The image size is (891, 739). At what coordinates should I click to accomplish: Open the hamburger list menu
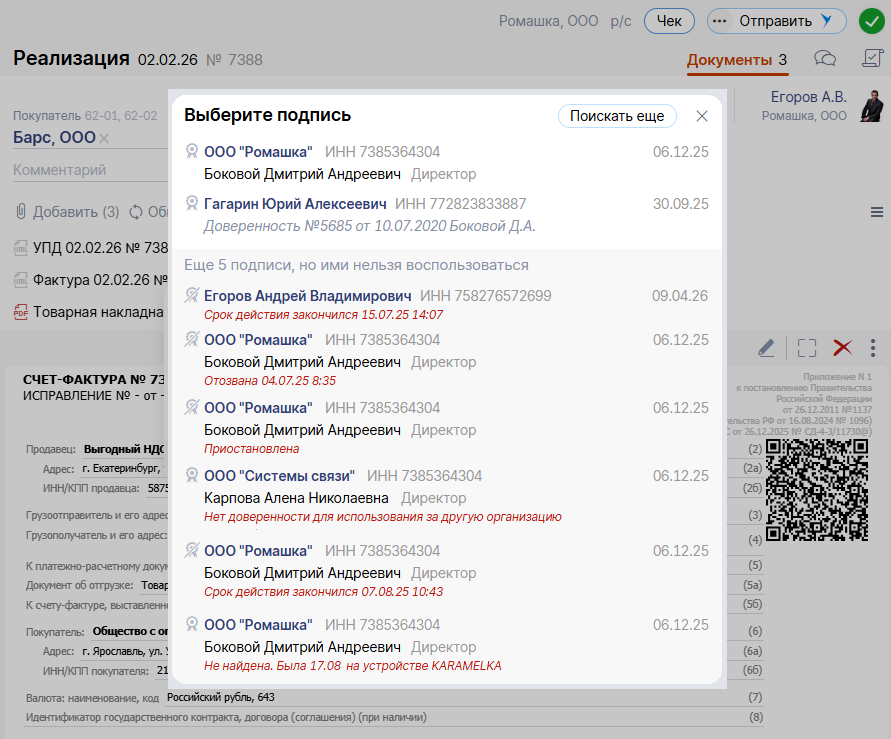pos(877,212)
